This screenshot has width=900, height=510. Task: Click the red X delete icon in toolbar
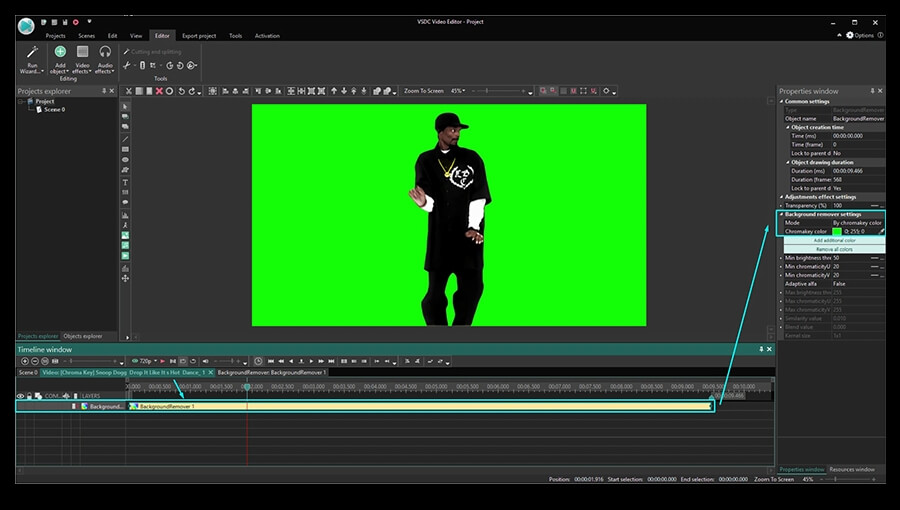[159, 91]
